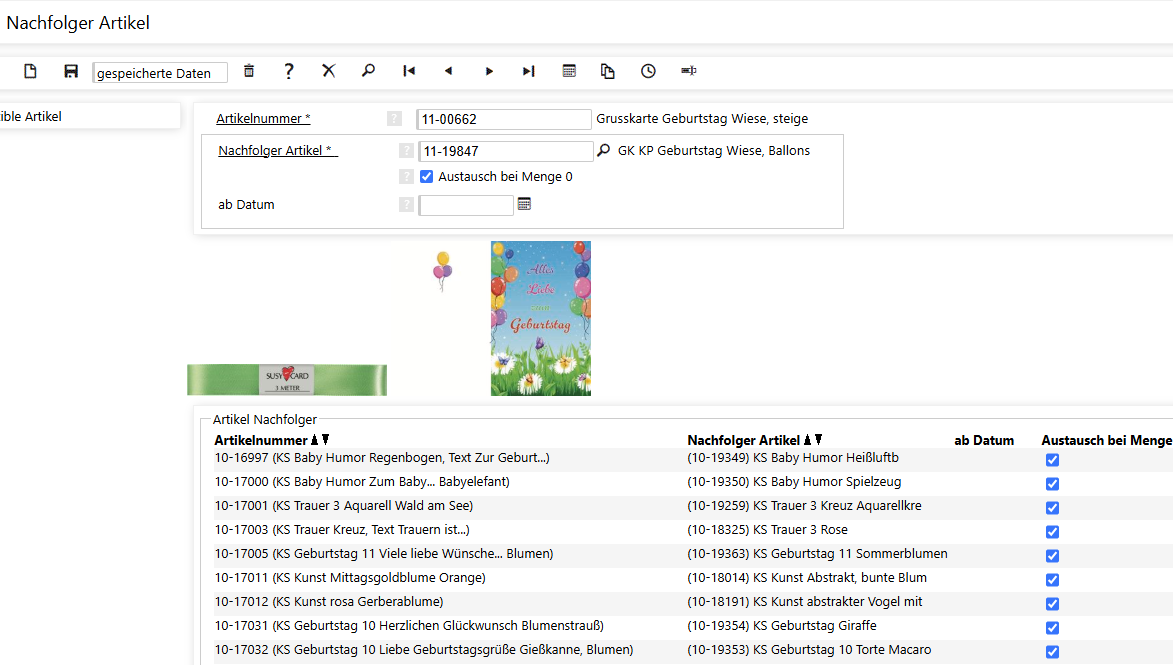This screenshot has height=665, width=1173.
Task: Toggle the Austausch bei Menge 0 checkbox
Action: (x=427, y=177)
